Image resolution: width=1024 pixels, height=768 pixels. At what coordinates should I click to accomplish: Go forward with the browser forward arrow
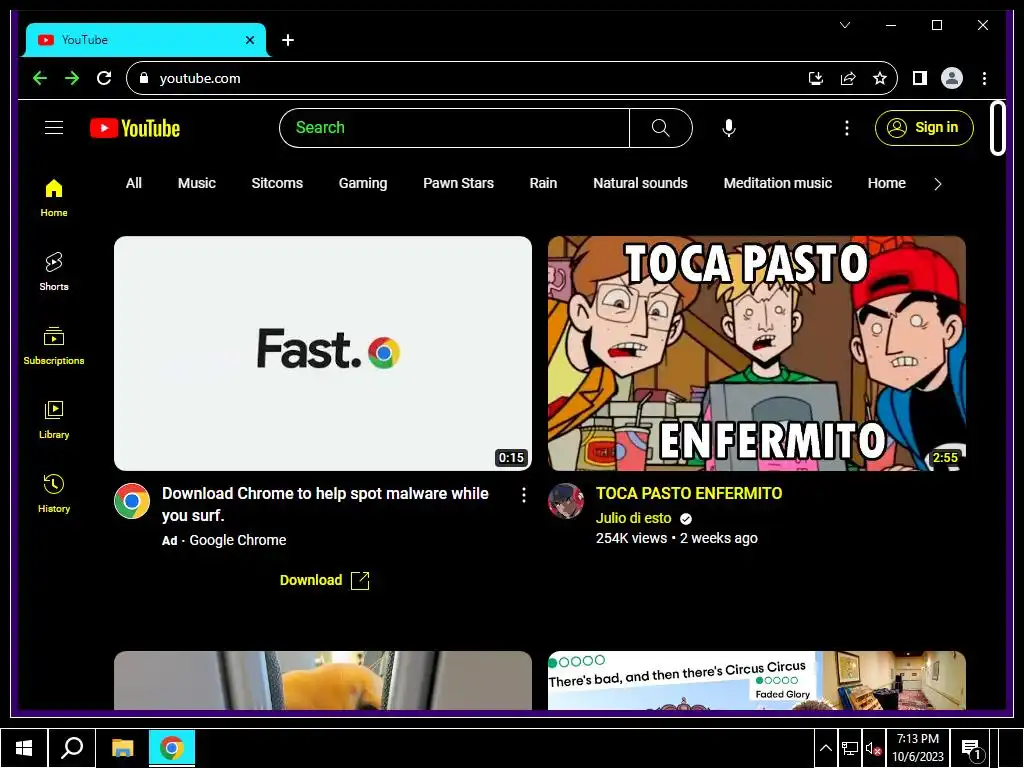[72, 78]
